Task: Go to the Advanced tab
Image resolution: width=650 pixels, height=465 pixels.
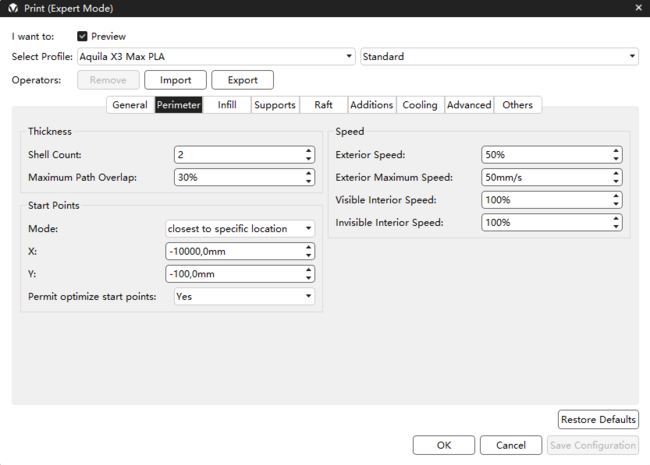Action: [469, 105]
